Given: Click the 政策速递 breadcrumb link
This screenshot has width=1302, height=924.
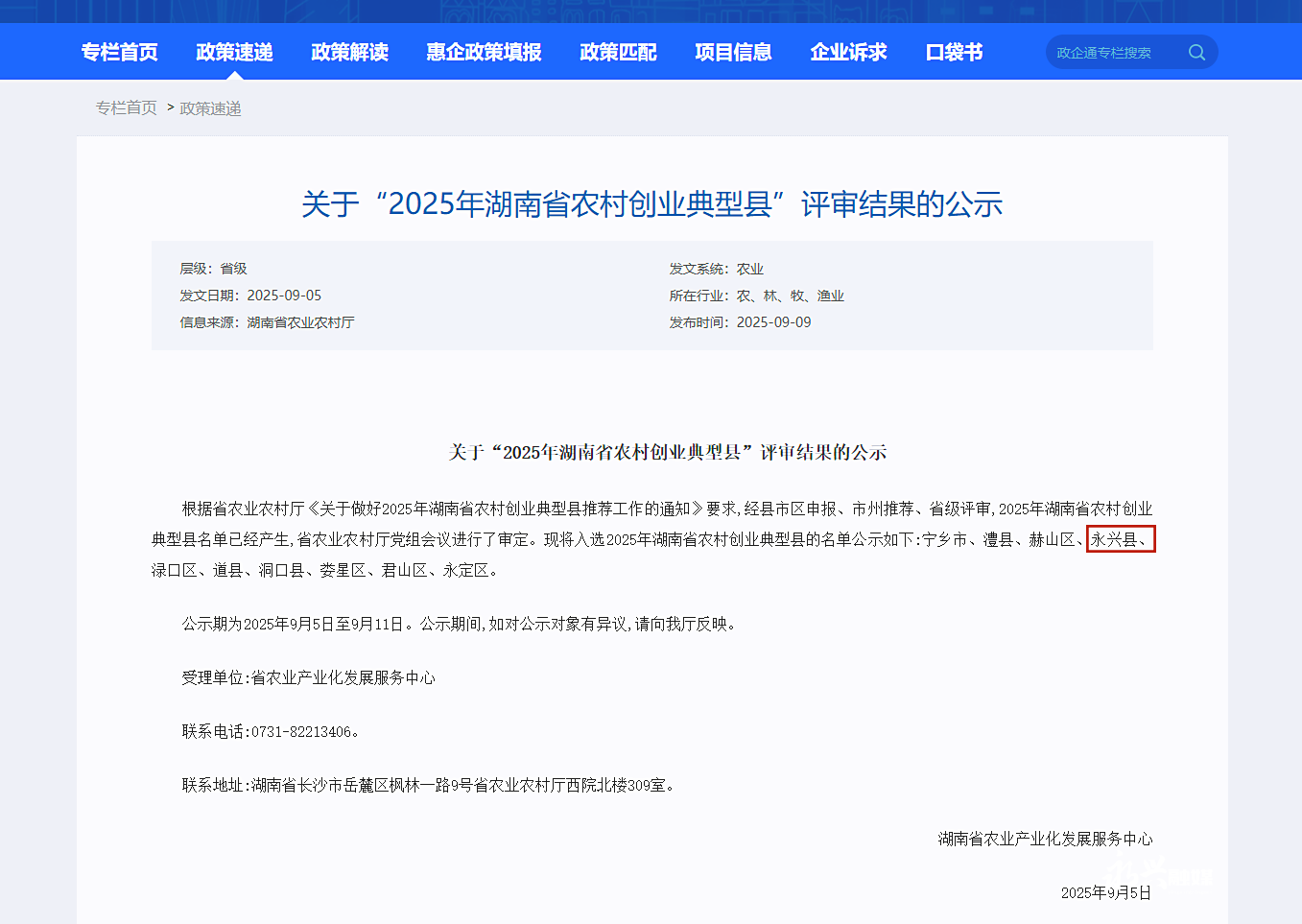Looking at the screenshot, I should click(x=210, y=108).
